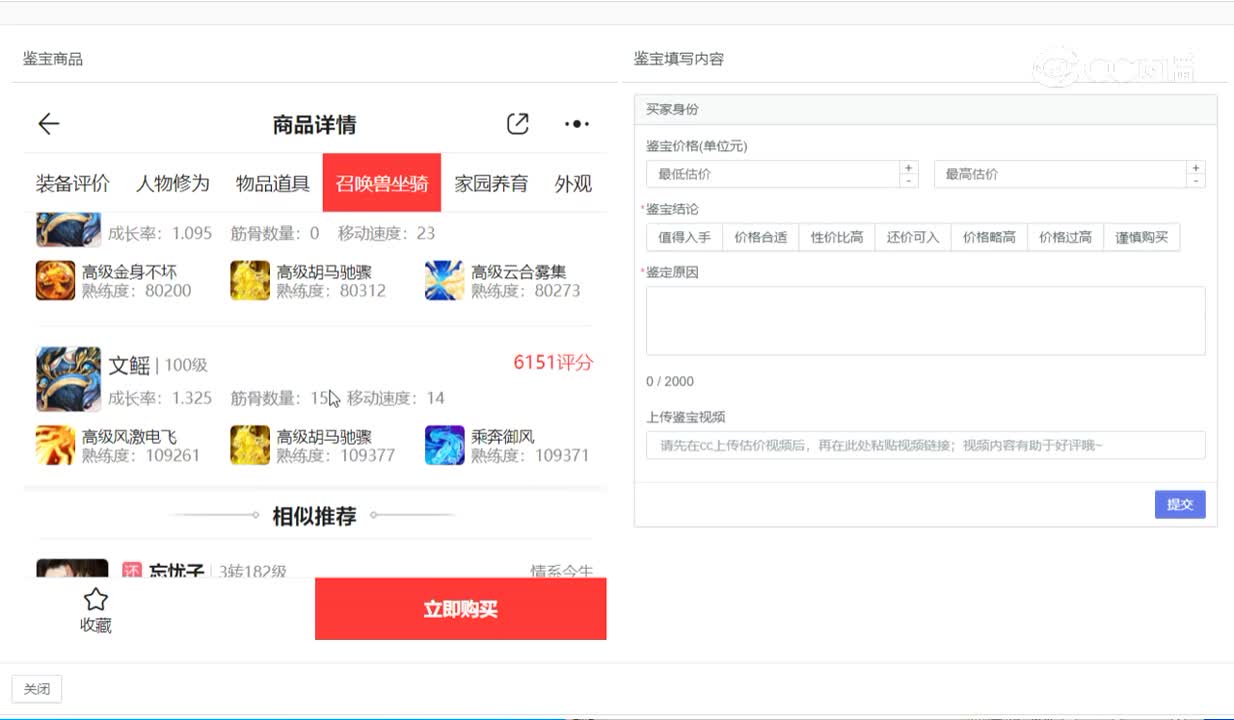Submit appraisal with the 提交 button
Screen dimensions: 1234x720
point(1180,505)
